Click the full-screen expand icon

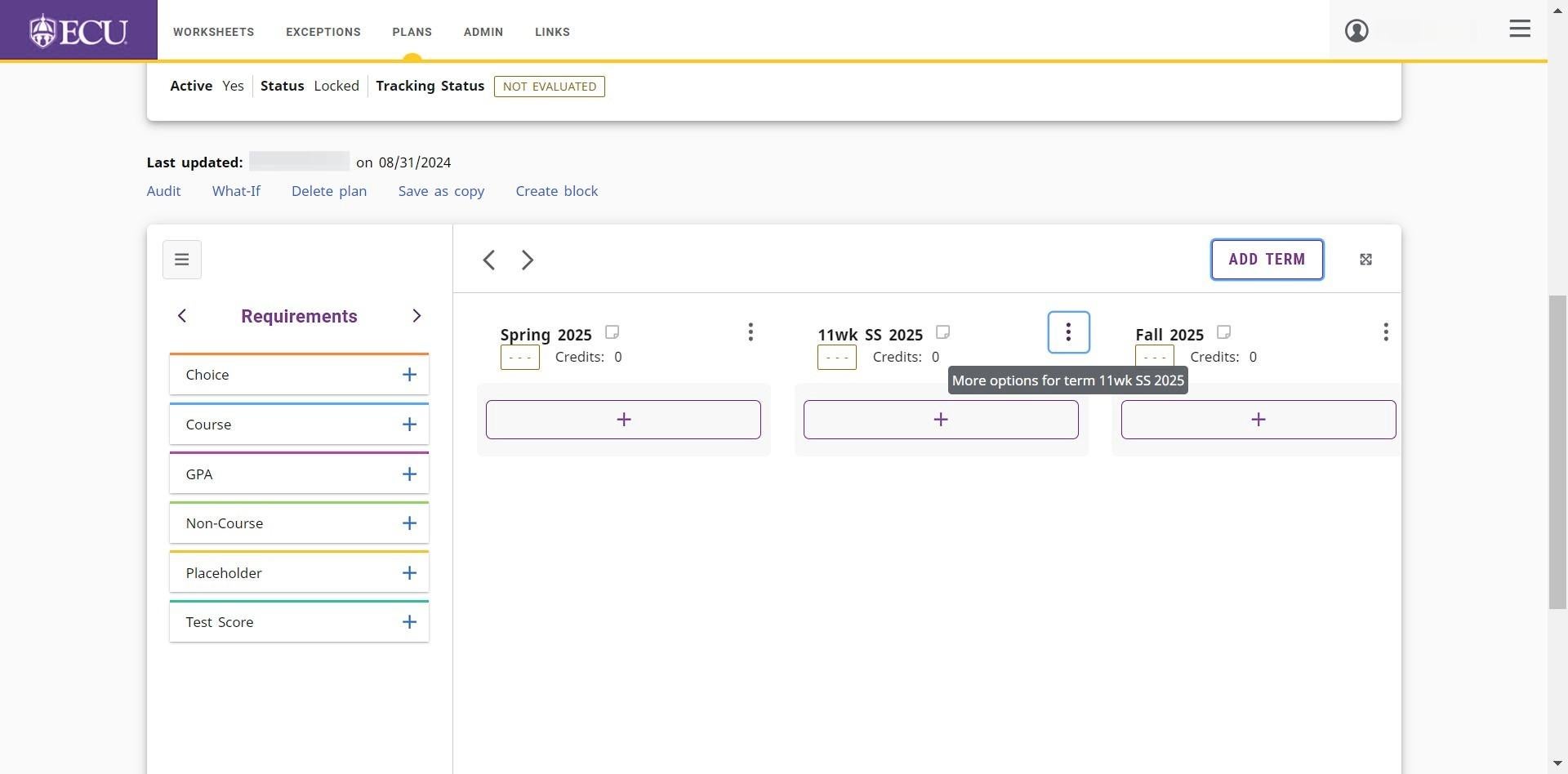pyautogui.click(x=1365, y=260)
